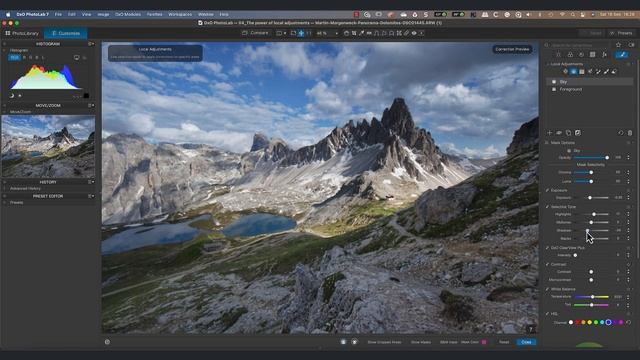Toggle the DxO ClearView Plus correction
Screen dimensions: 640x360
[x=547, y=248]
